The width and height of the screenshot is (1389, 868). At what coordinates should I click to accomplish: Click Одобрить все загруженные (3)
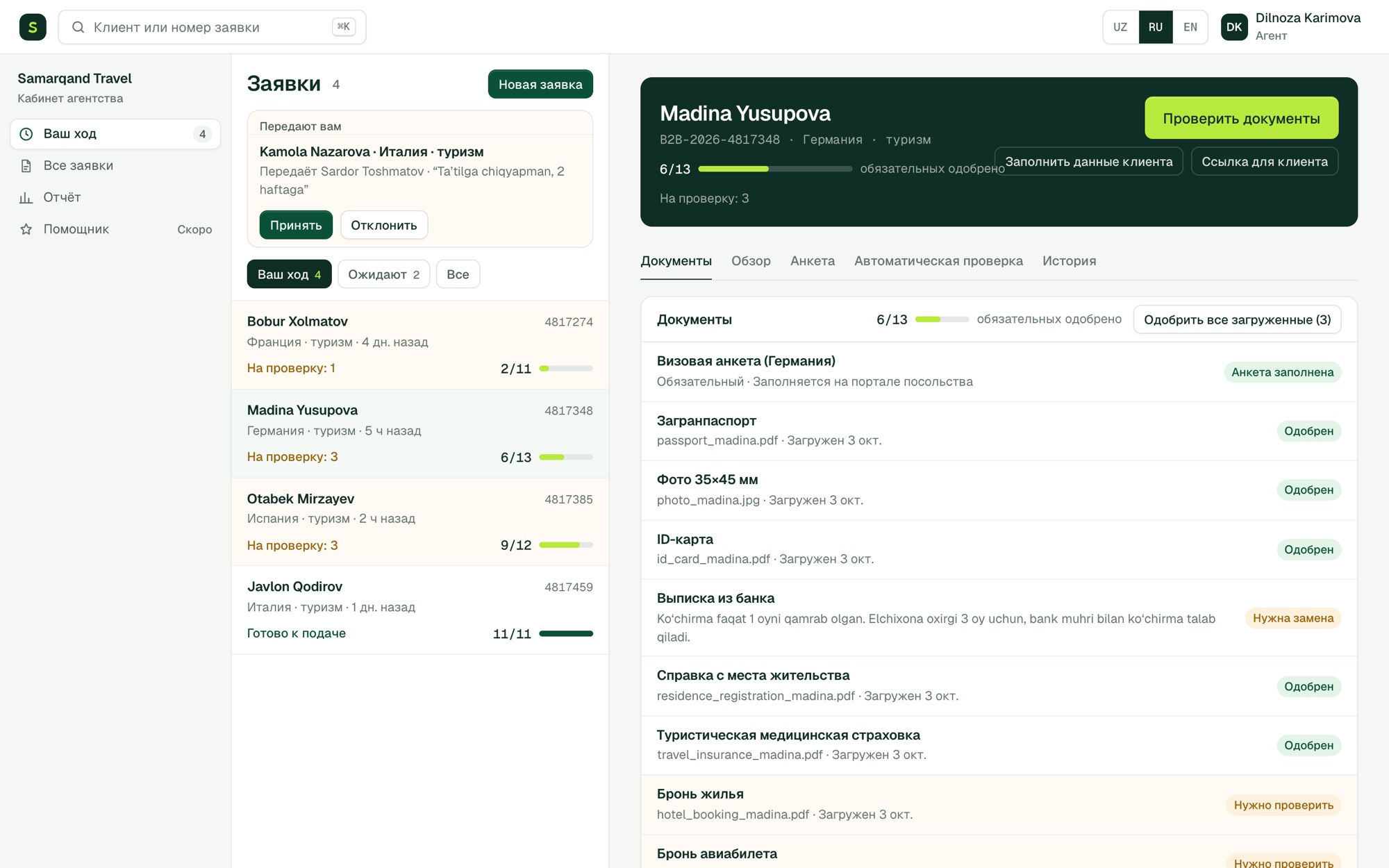(1237, 319)
